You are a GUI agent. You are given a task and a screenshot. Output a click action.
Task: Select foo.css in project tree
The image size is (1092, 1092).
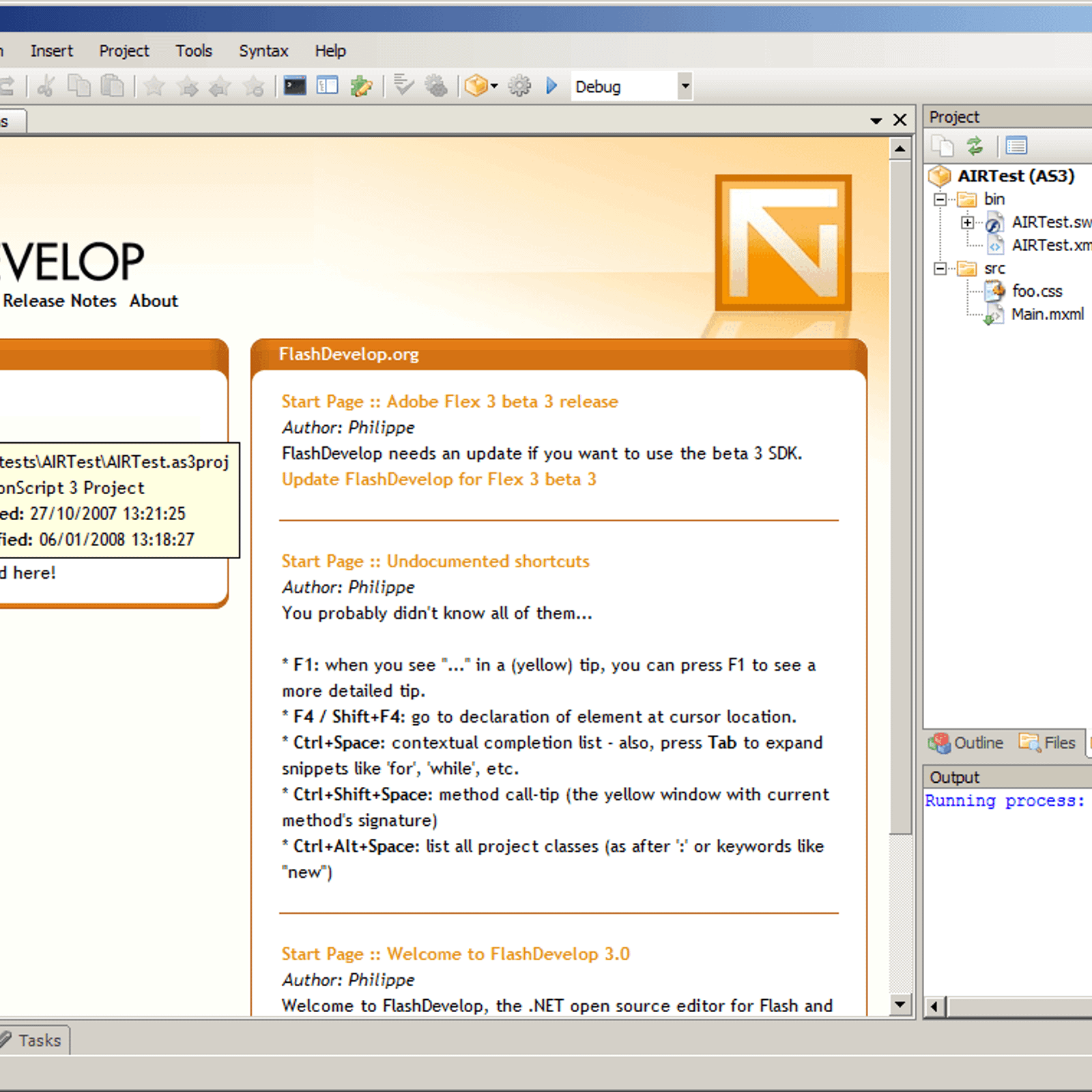pos(1037,291)
